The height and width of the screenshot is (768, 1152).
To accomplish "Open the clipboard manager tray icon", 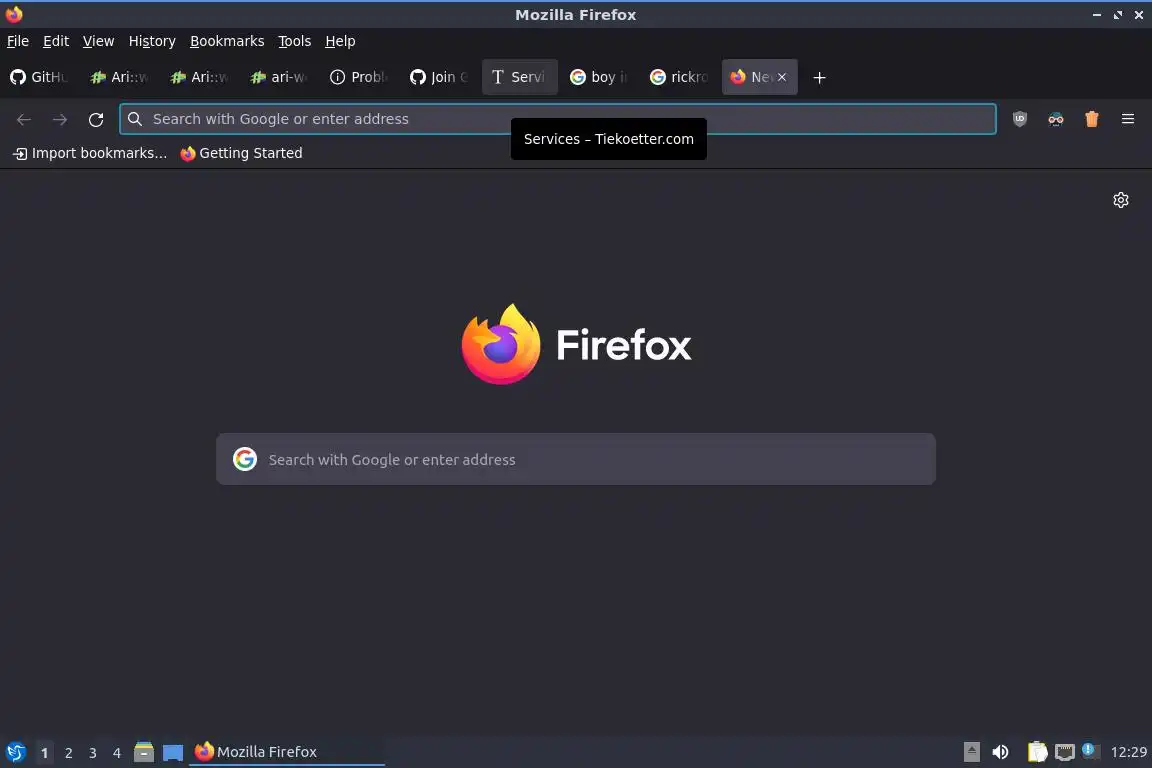I will coord(1037,752).
